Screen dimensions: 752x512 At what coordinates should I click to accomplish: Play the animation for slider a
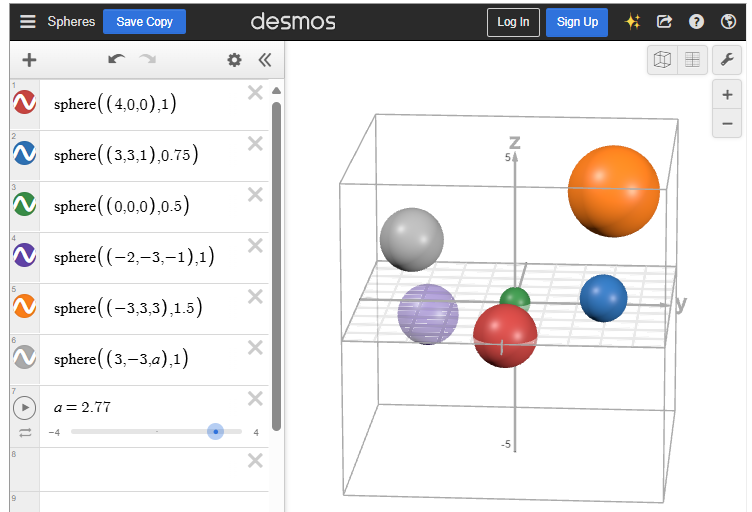(x=24, y=407)
